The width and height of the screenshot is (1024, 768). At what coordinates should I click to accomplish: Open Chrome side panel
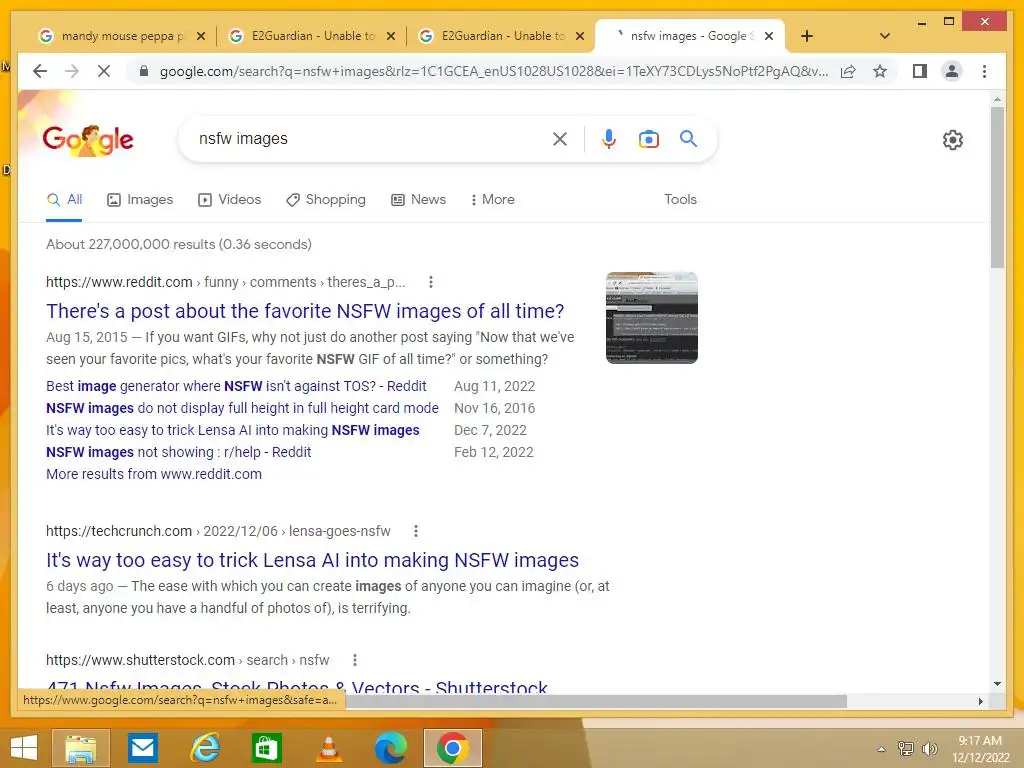pos(920,71)
